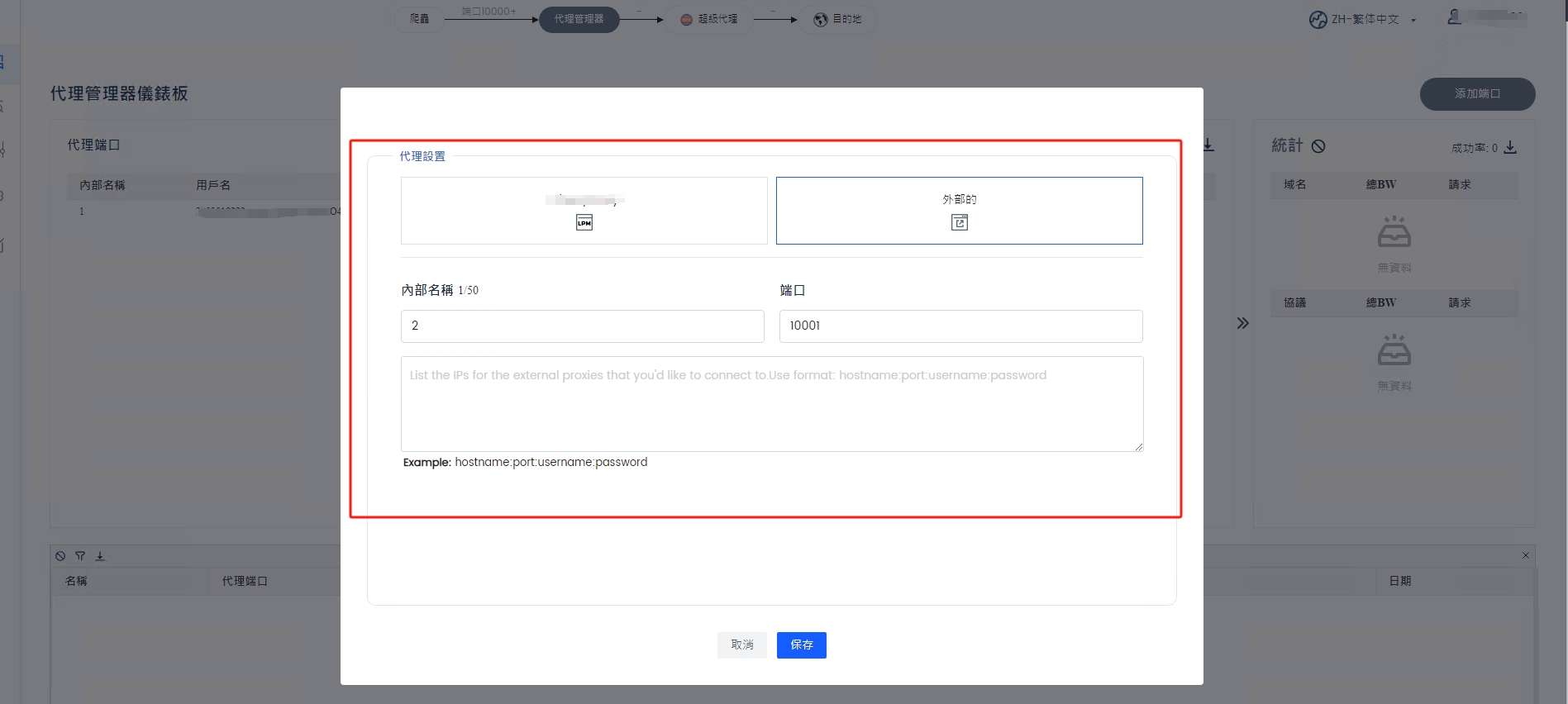Click the user profile icon in header
This screenshot has width=1568, height=704.
(1455, 17)
